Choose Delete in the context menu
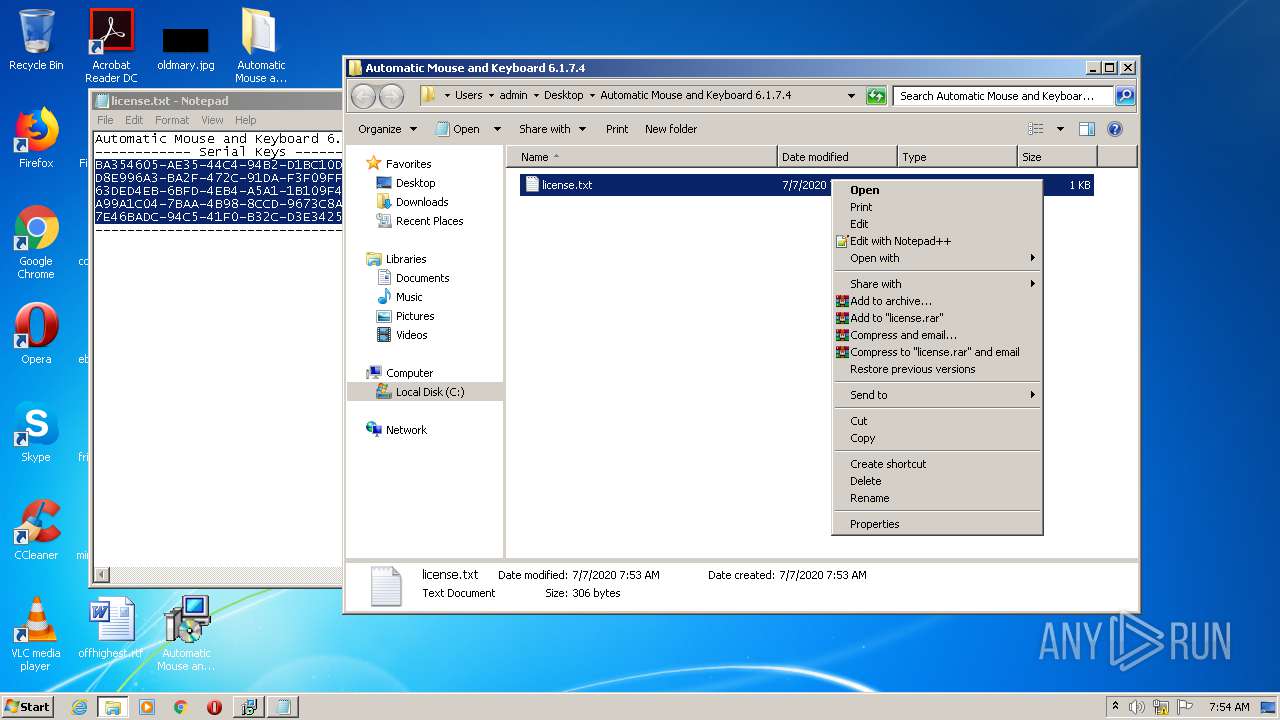 (x=938, y=481)
